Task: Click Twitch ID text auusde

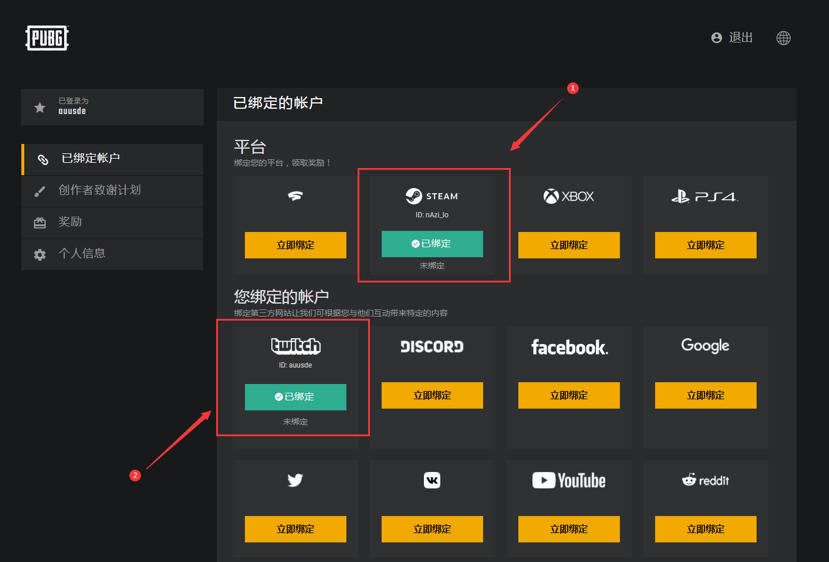Action: [x=296, y=365]
